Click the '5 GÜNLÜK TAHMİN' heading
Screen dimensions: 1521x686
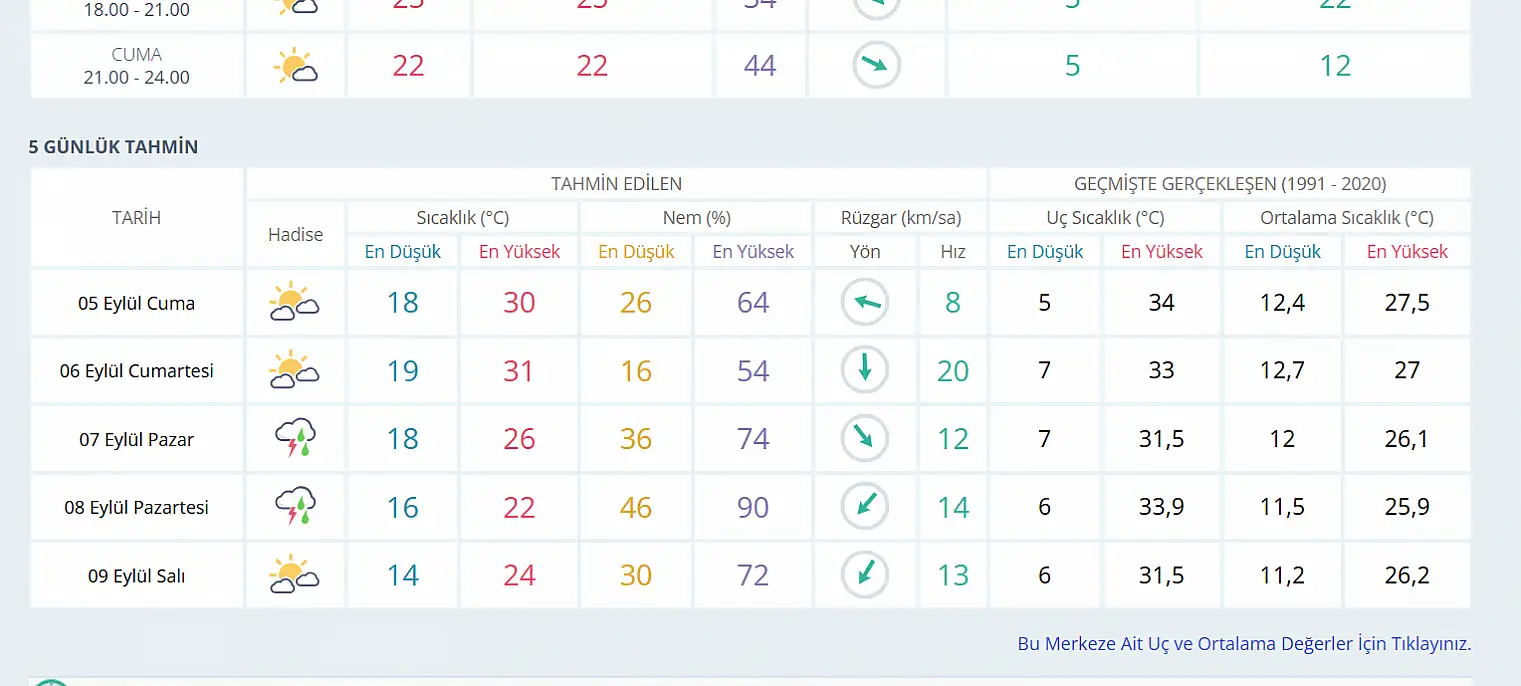[113, 147]
